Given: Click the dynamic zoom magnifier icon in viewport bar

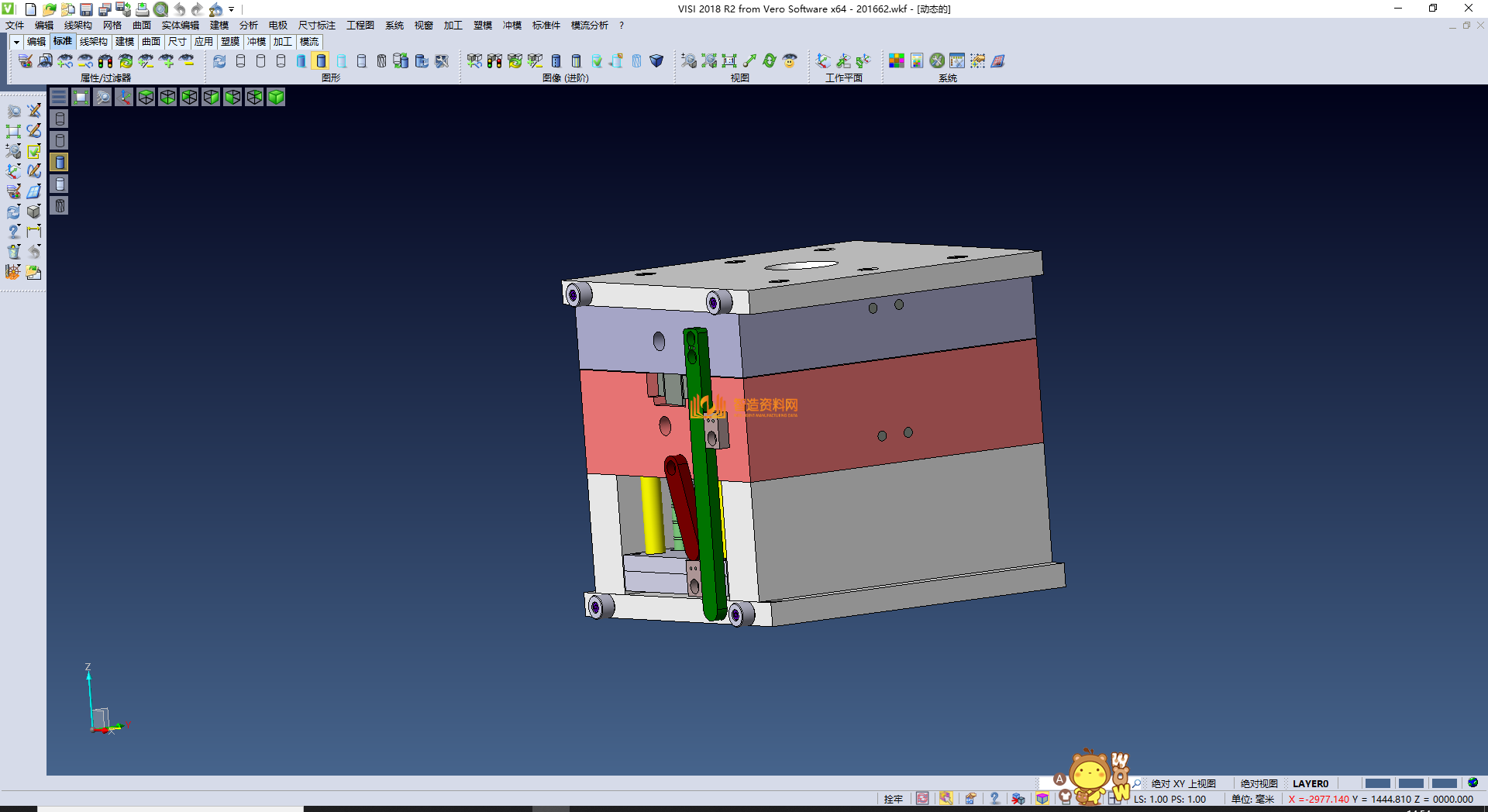Looking at the screenshot, I should [102, 97].
